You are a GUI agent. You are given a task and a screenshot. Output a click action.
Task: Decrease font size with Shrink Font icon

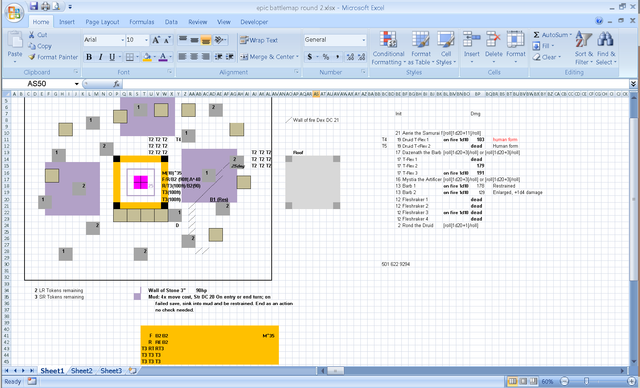(x=167, y=40)
